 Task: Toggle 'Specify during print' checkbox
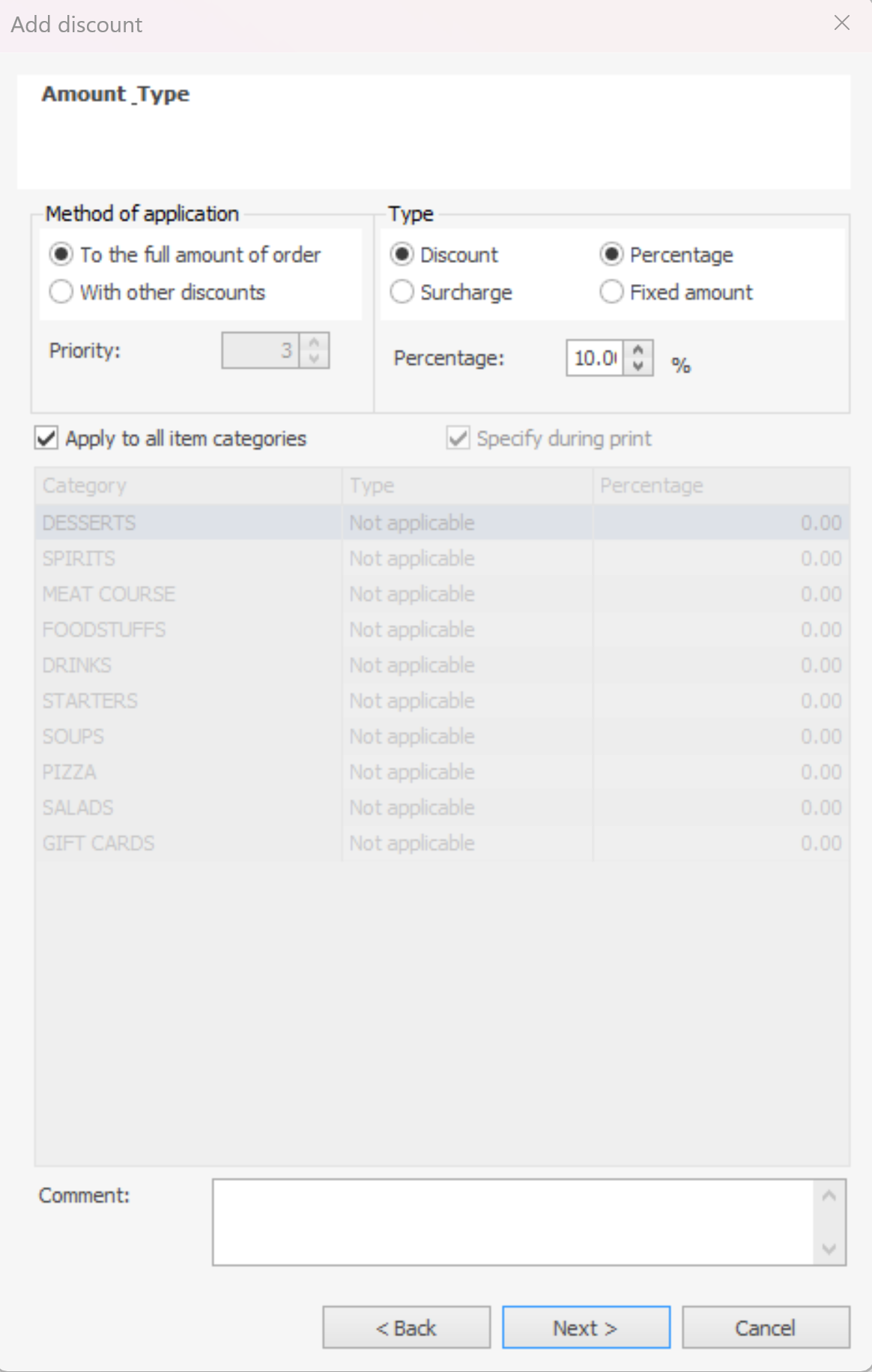[458, 438]
